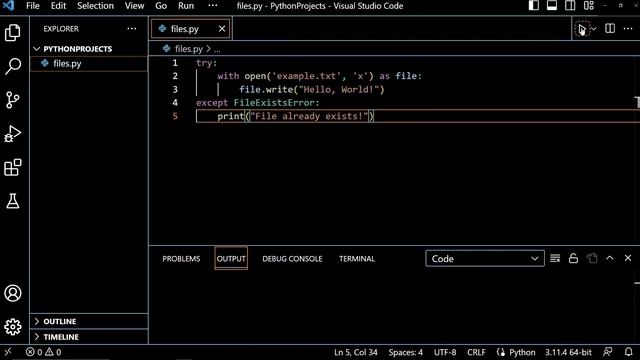The height and width of the screenshot is (360, 640).
Task: Open the Run menu
Action: (186, 6)
